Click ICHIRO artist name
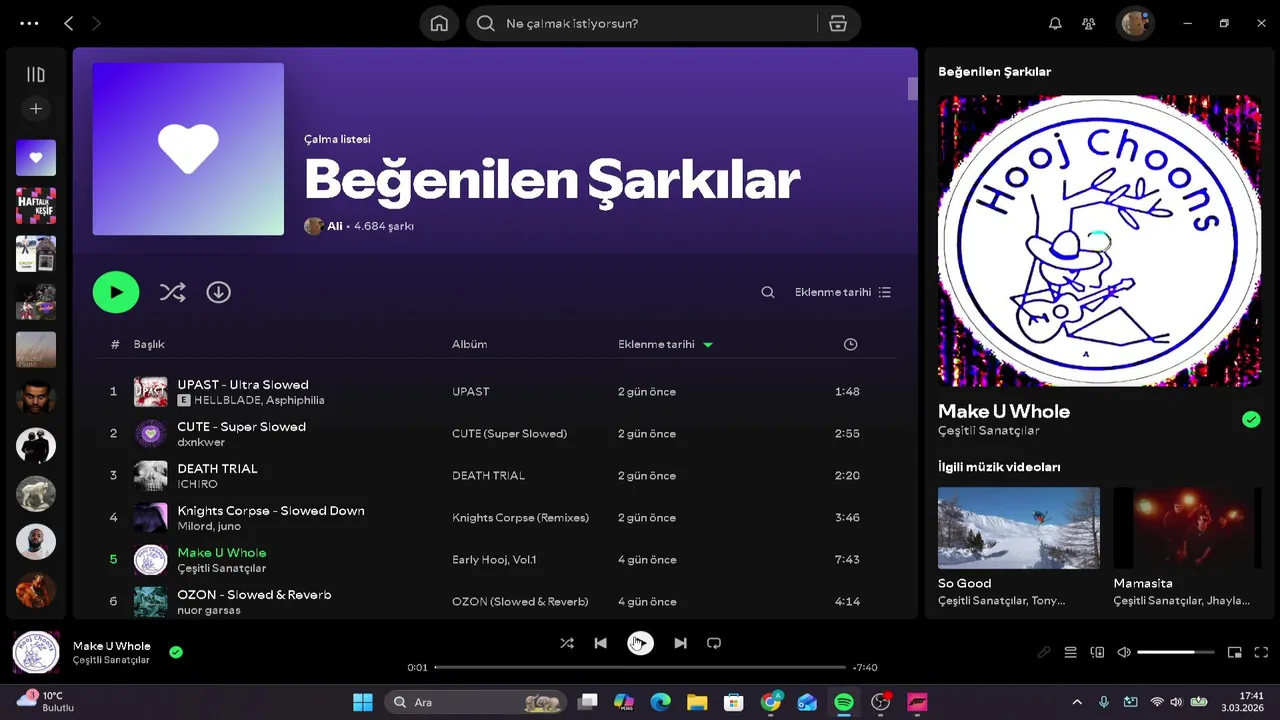This screenshot has height=720, width=1280. pyautogui.click(x=197, y=484)
